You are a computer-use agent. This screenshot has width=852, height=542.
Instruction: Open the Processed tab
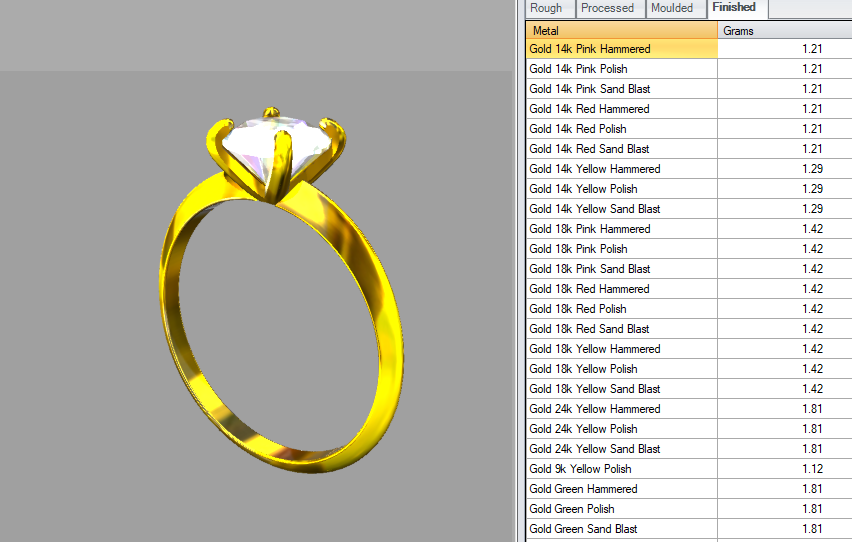[607, 8]
